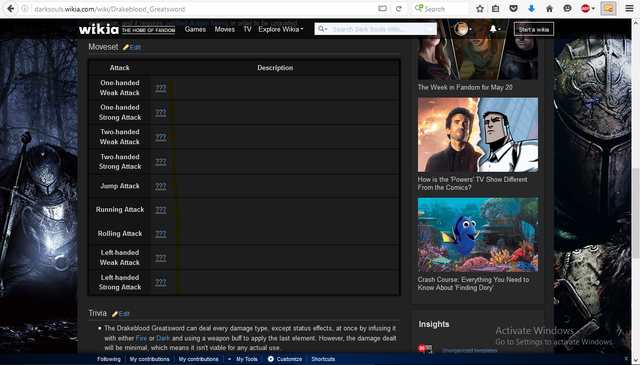Open the user avatar menu
The image size is (640, 365).
pos(463,29)
